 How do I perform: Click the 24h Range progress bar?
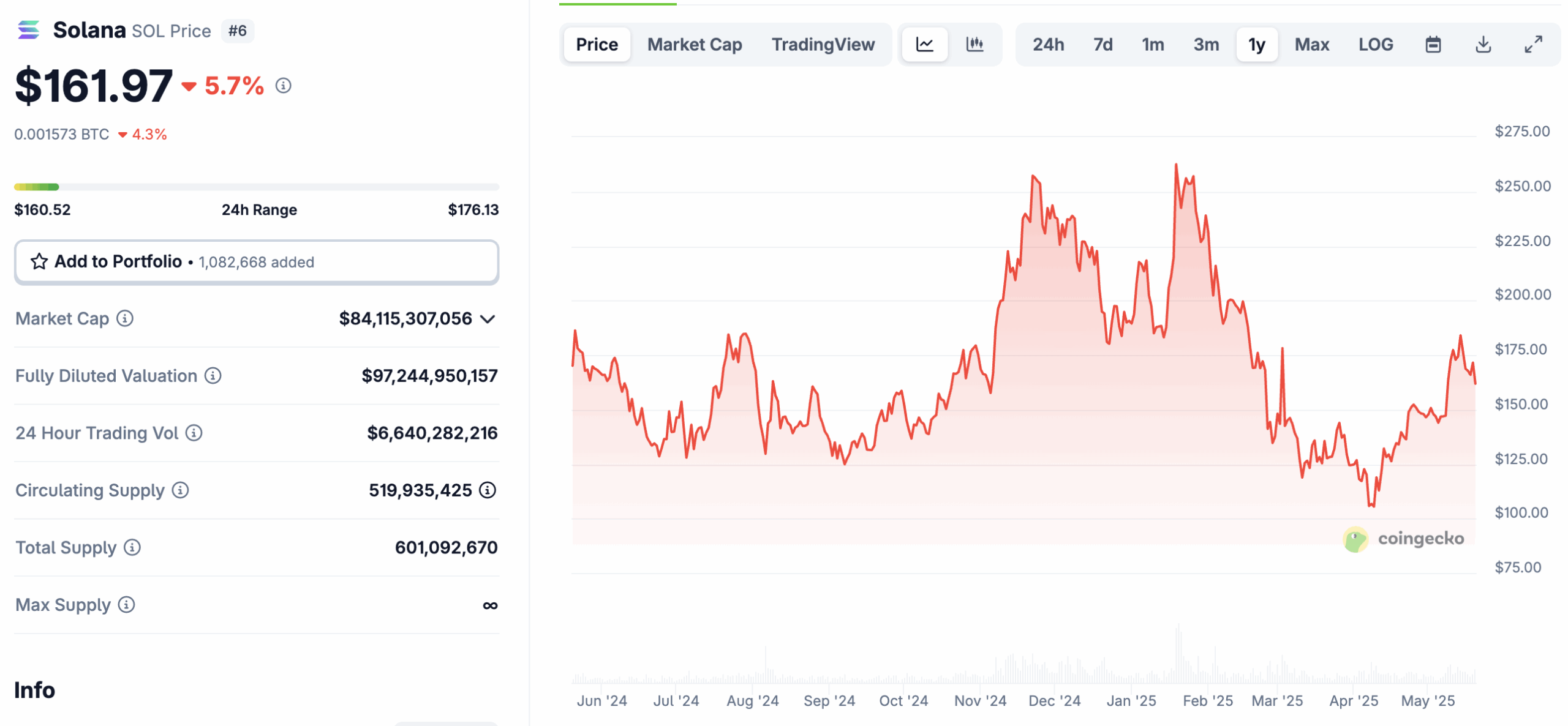coord(257,187)
